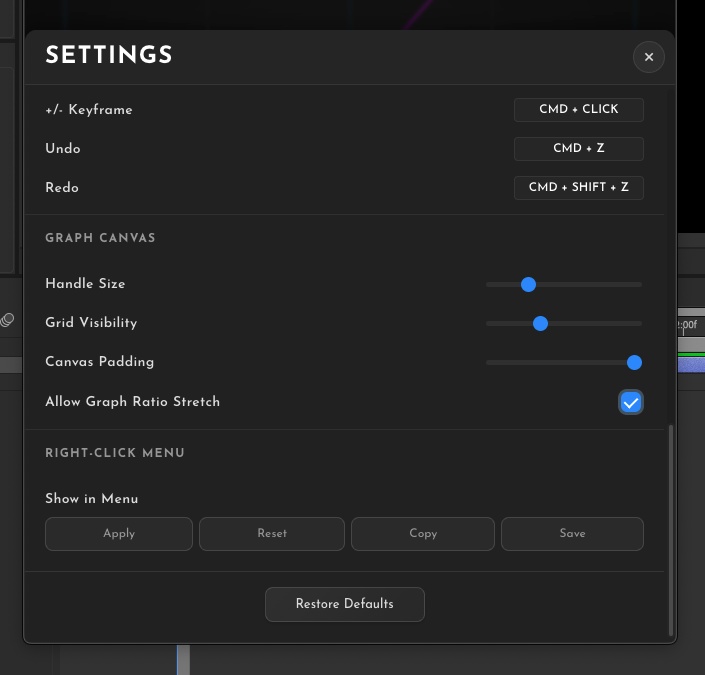Click the motion blur icon behind the dialog
The width and height of the screenshot is (705, 675).
[8, 320]
